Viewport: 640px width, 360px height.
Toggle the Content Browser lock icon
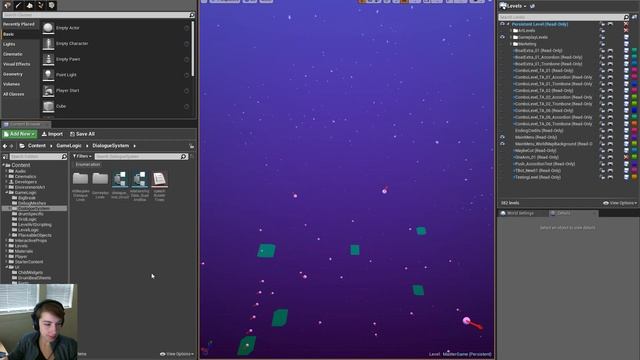click(191, 146)
